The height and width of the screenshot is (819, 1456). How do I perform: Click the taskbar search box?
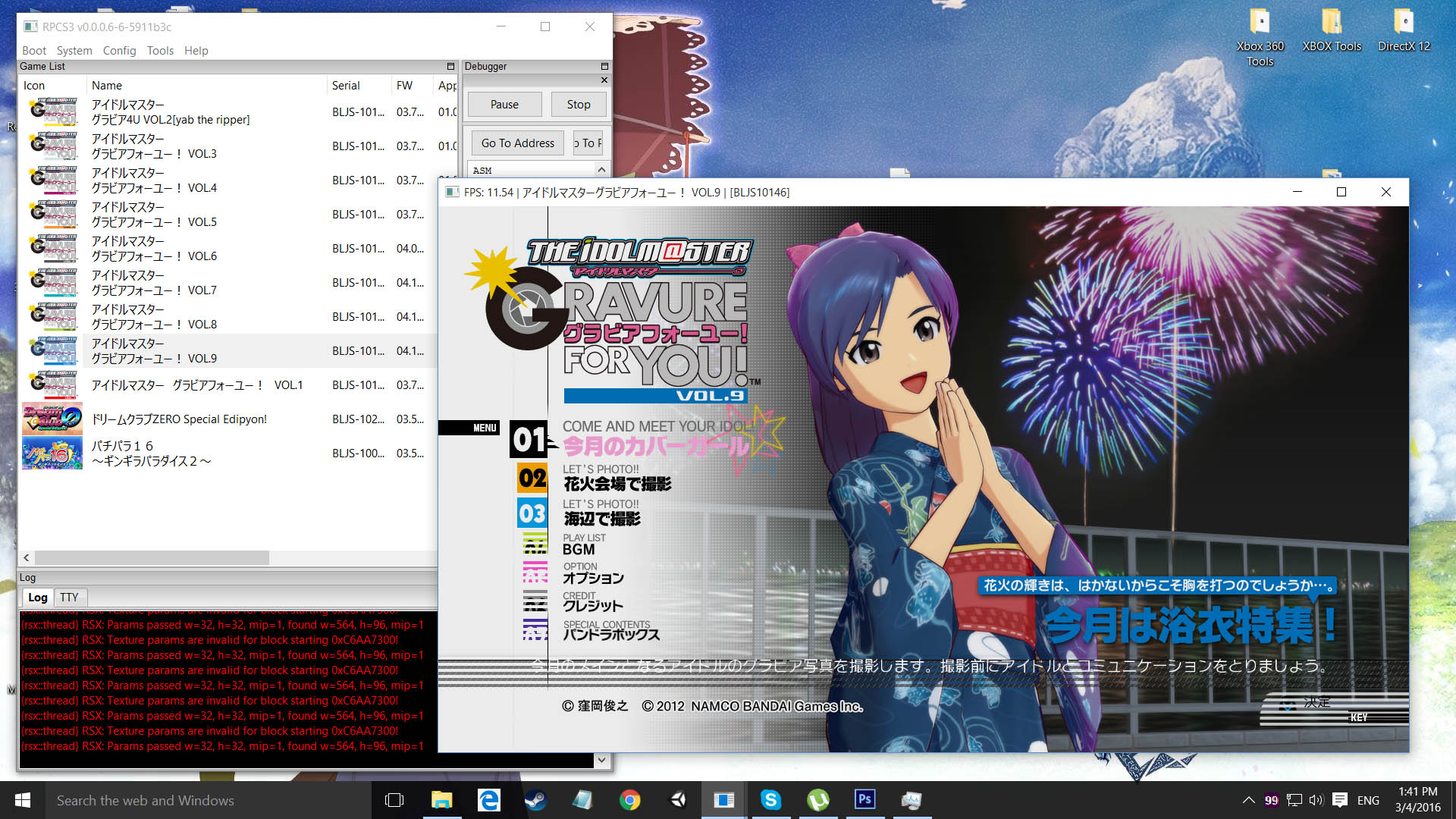click(209, 800)
